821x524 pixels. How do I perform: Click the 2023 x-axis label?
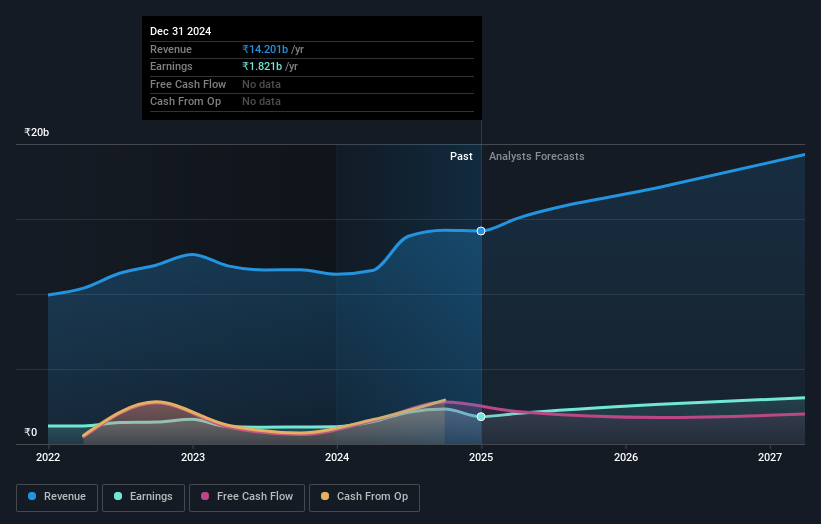pos(193,457)
